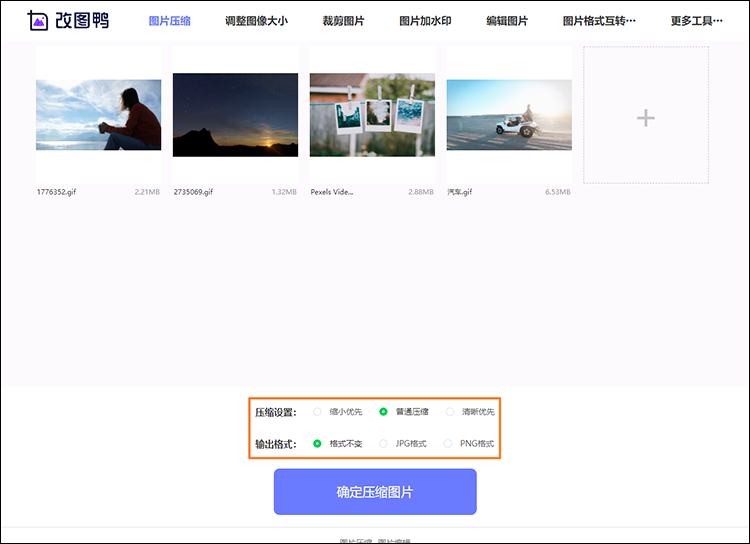This screenshot has width=750, height=544.
Task: Select the Pexels Video polaroid photos thumbnail
Action: pyautogui.click(x=372, y=115)
